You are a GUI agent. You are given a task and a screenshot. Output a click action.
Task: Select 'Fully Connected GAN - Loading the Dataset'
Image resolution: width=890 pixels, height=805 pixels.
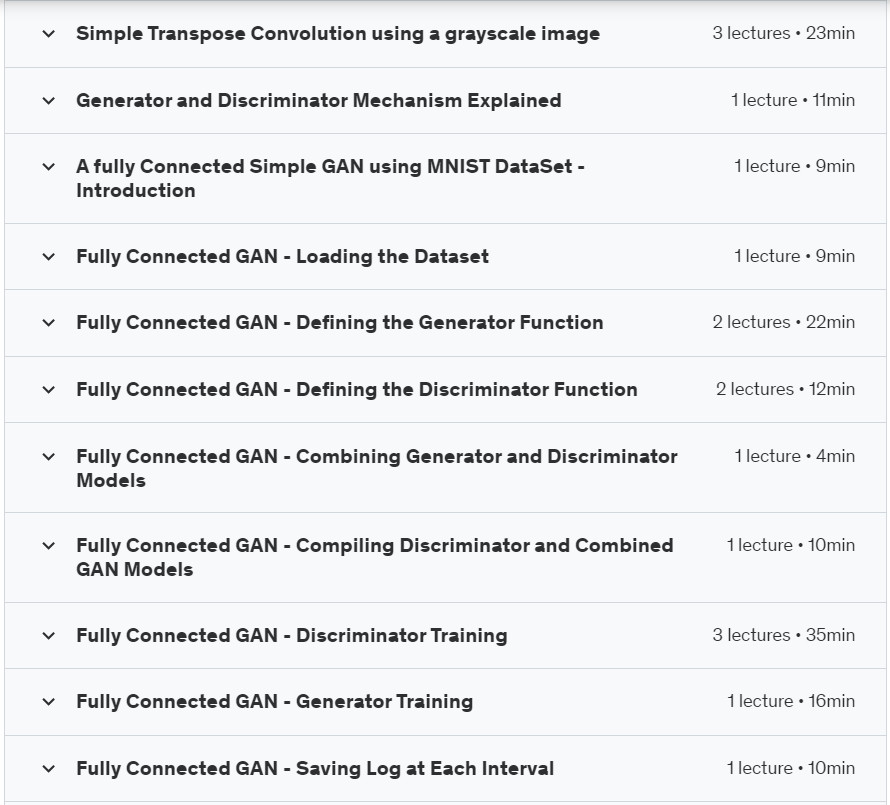coord(282,257)
